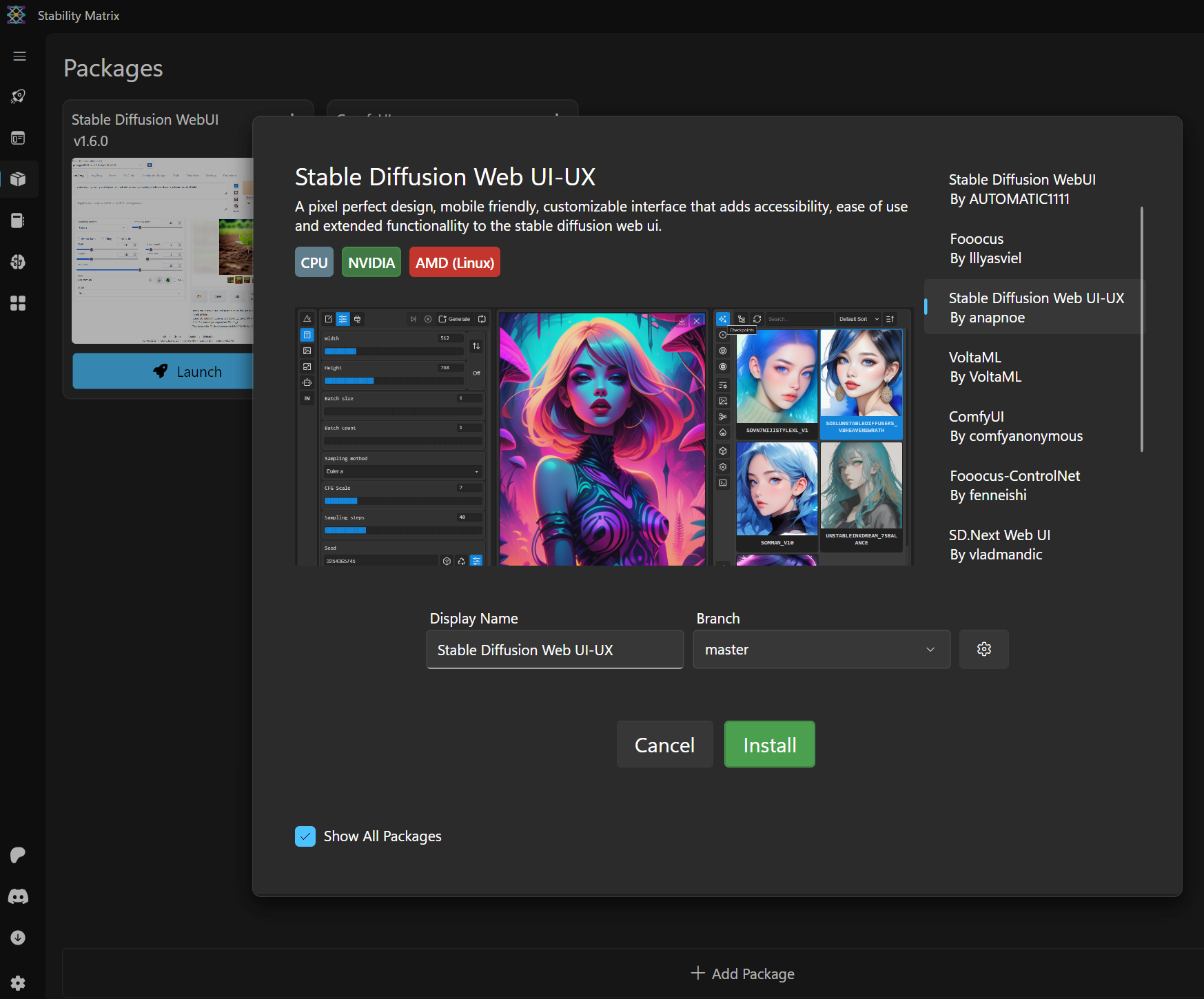Click the Packages page title
This screenshot has width=1204, height=999.
click(113, 68)
